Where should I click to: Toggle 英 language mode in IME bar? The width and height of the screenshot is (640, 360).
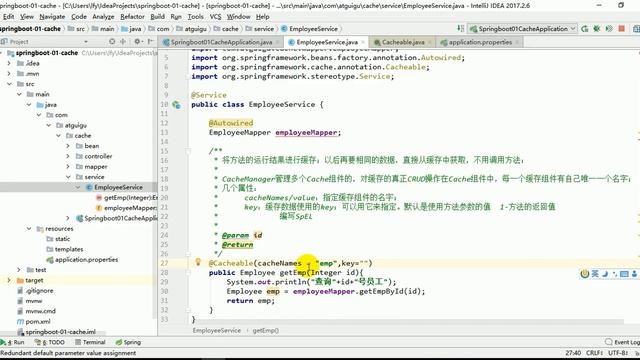coord(595,274)
